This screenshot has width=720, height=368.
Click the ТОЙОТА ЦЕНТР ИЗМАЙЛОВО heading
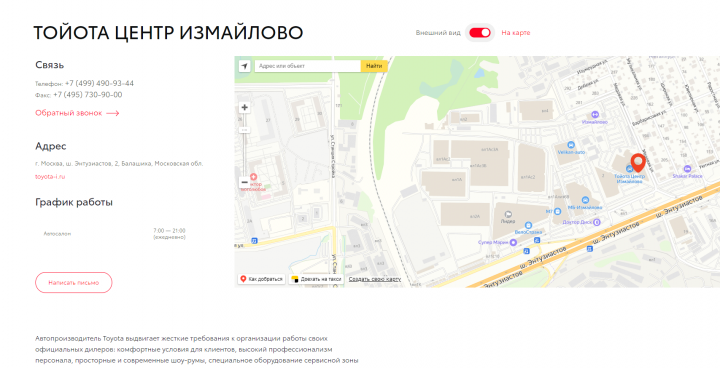pos(169,33)
